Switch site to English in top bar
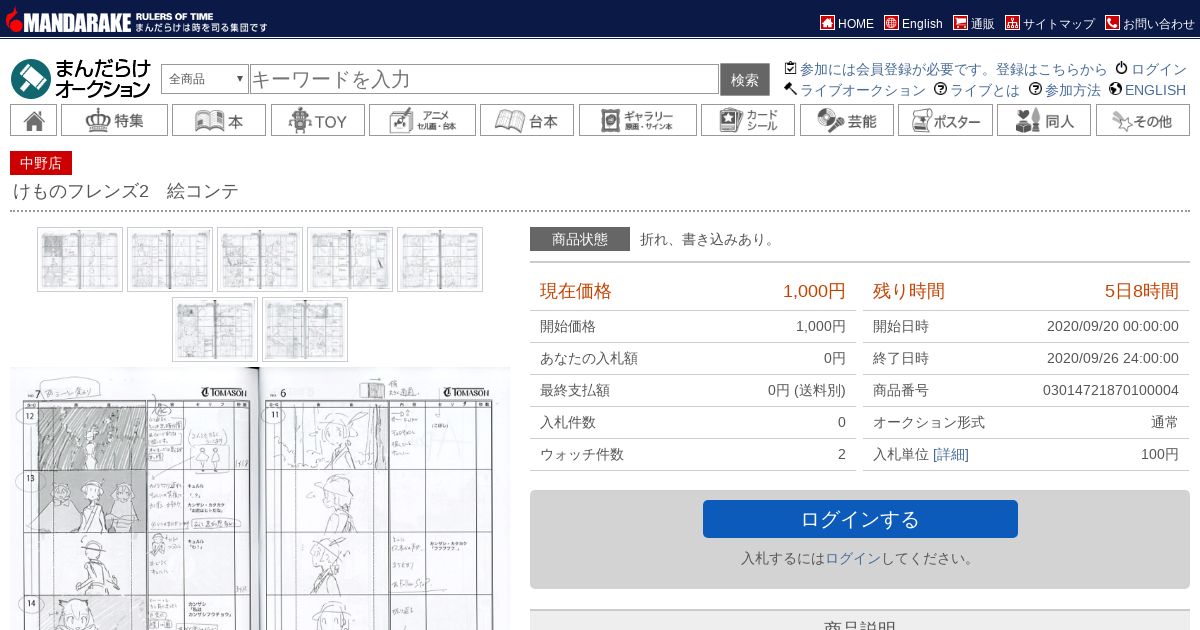 click(x=922, y=23)
